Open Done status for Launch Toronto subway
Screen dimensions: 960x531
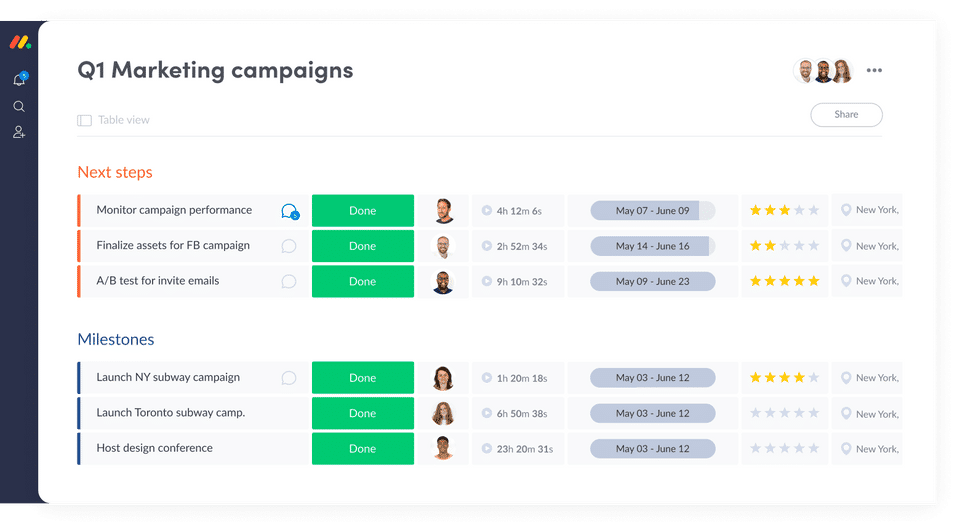362,413
